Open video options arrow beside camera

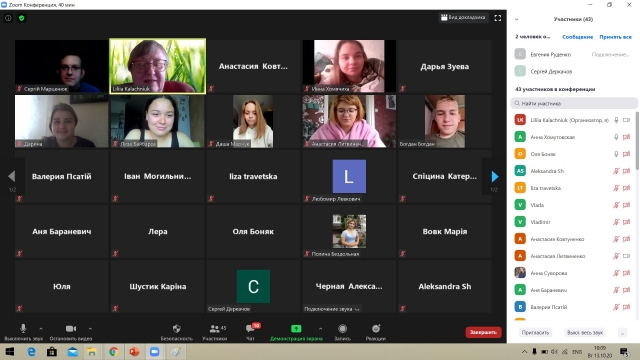(90, 328)
